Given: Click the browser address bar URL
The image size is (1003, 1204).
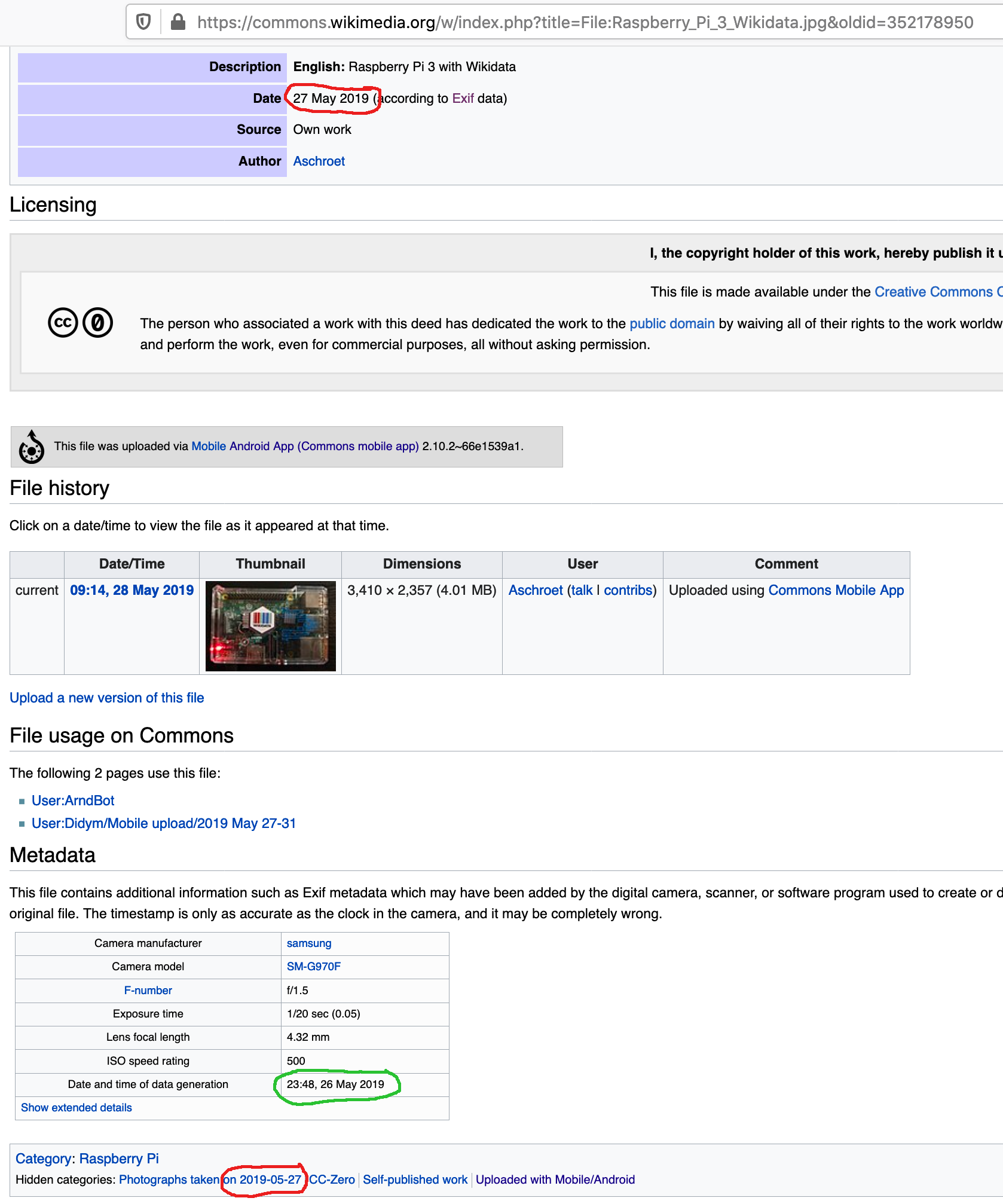Looking at the screenshot, I should (x=585, y=22).
